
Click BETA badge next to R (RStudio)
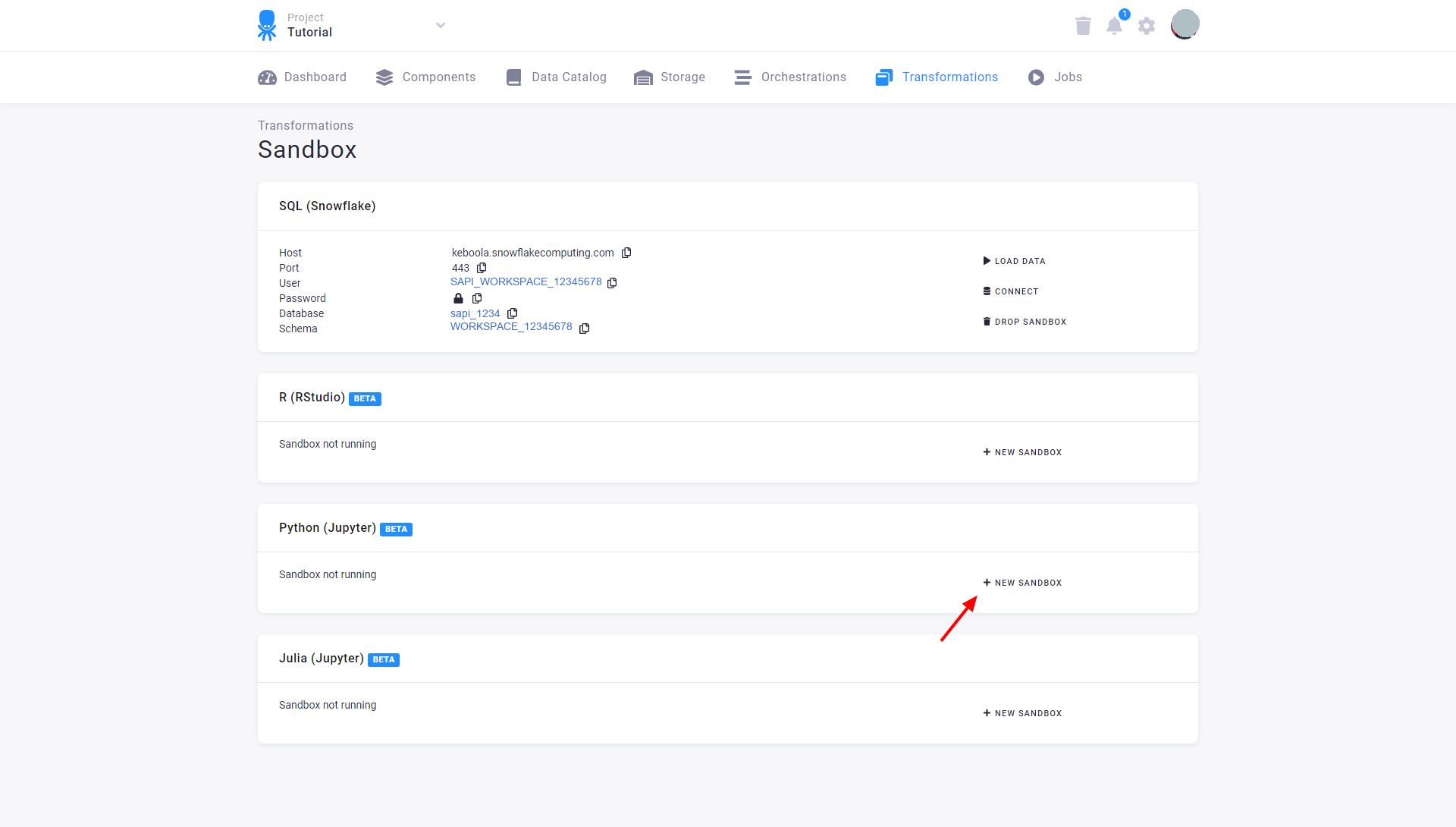tap(365, 399)
